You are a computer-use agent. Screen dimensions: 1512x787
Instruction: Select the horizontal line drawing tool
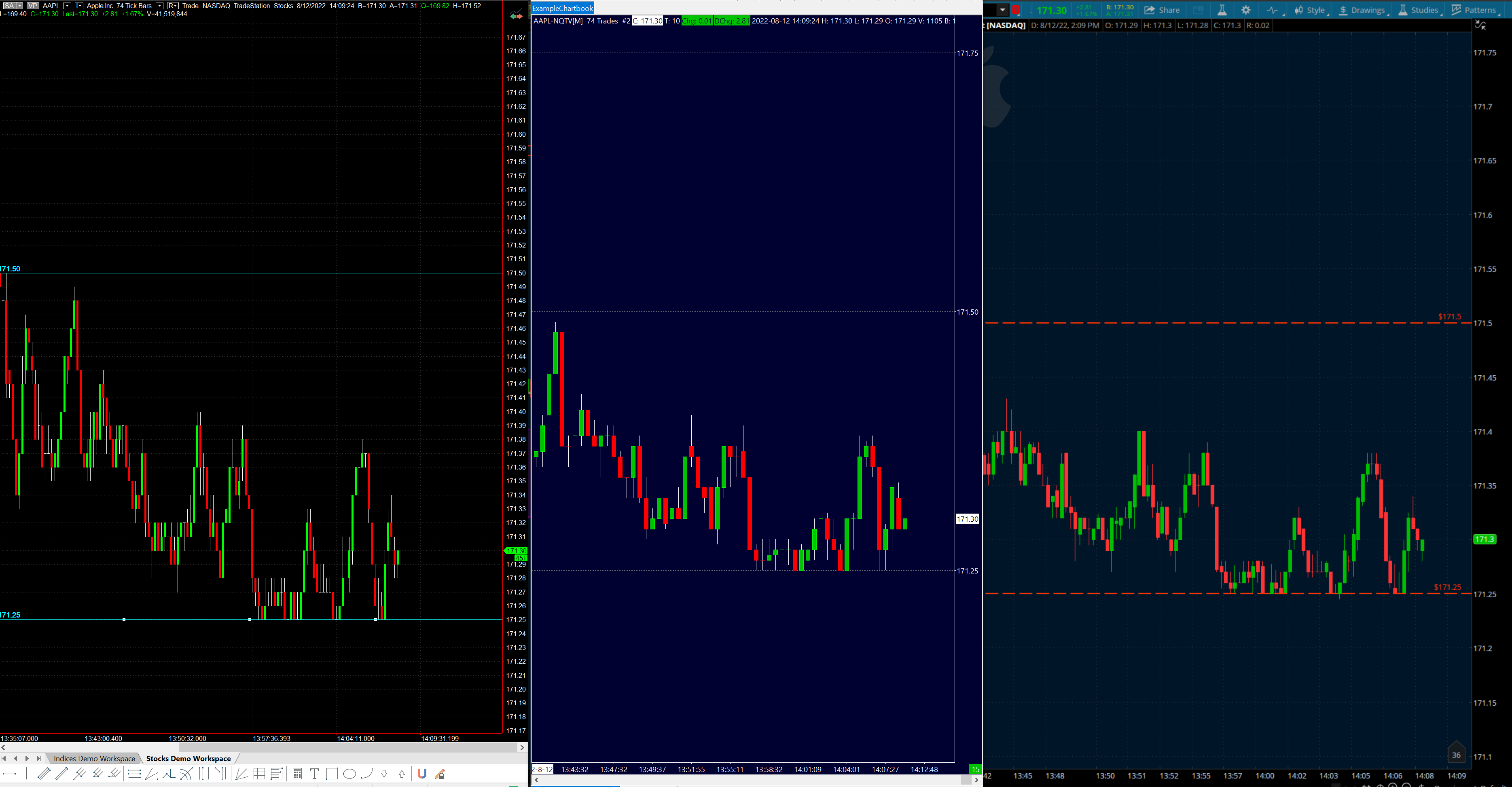9,774
